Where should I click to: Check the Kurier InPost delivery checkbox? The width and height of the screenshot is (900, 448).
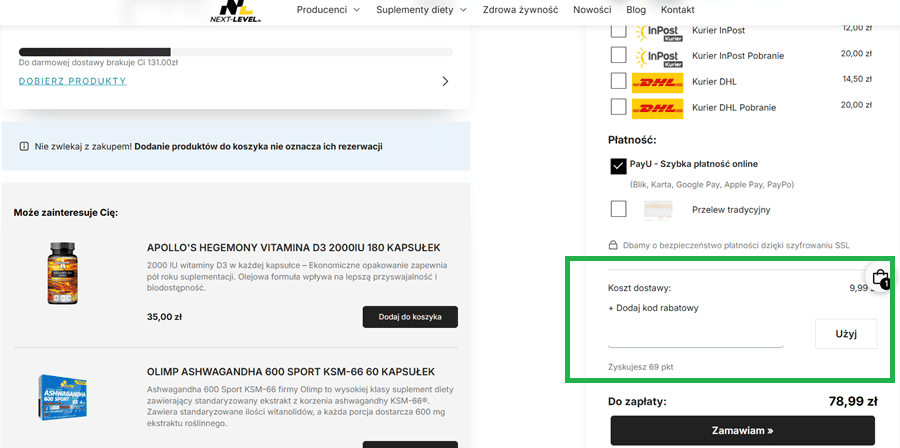tap(618, 30)
